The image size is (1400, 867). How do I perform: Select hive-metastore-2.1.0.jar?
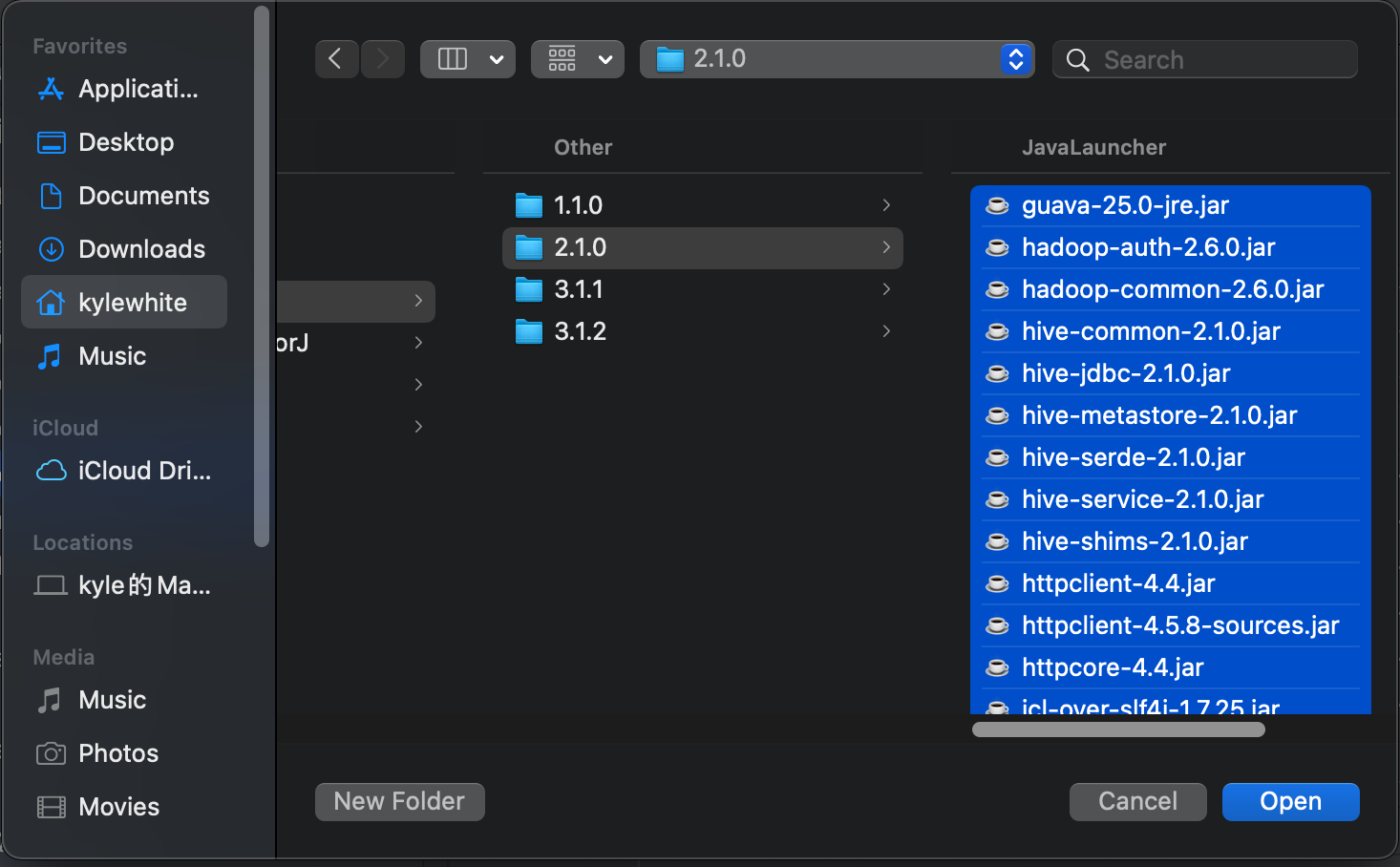[1171, 415]
